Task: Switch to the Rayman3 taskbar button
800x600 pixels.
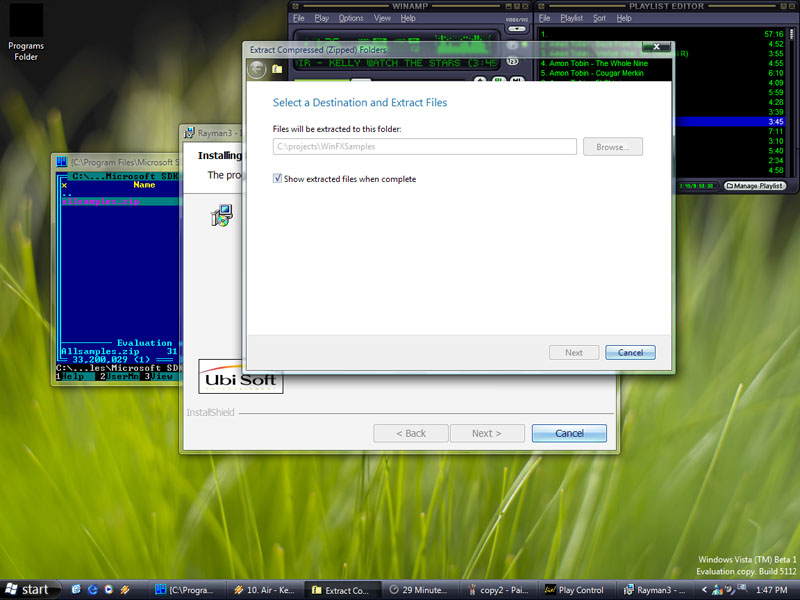Action: tap(654, 590)
